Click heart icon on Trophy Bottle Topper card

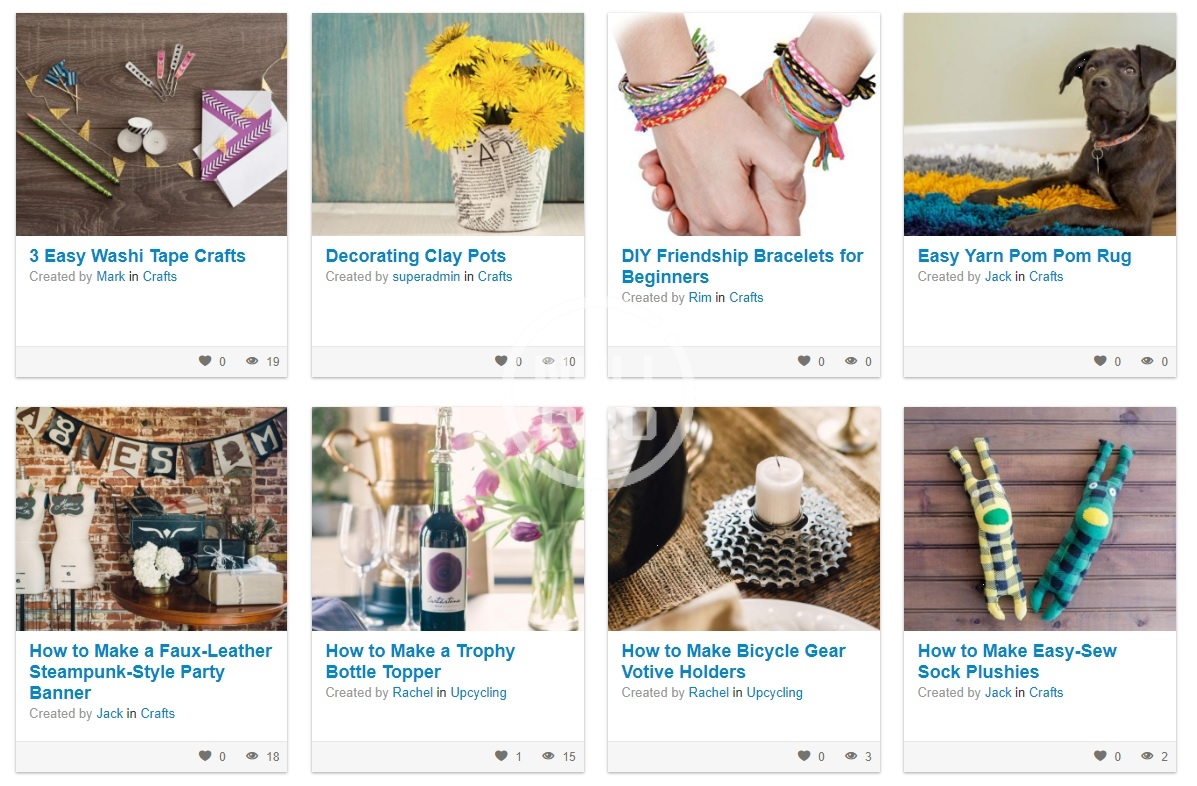click(x=501, y=756)
